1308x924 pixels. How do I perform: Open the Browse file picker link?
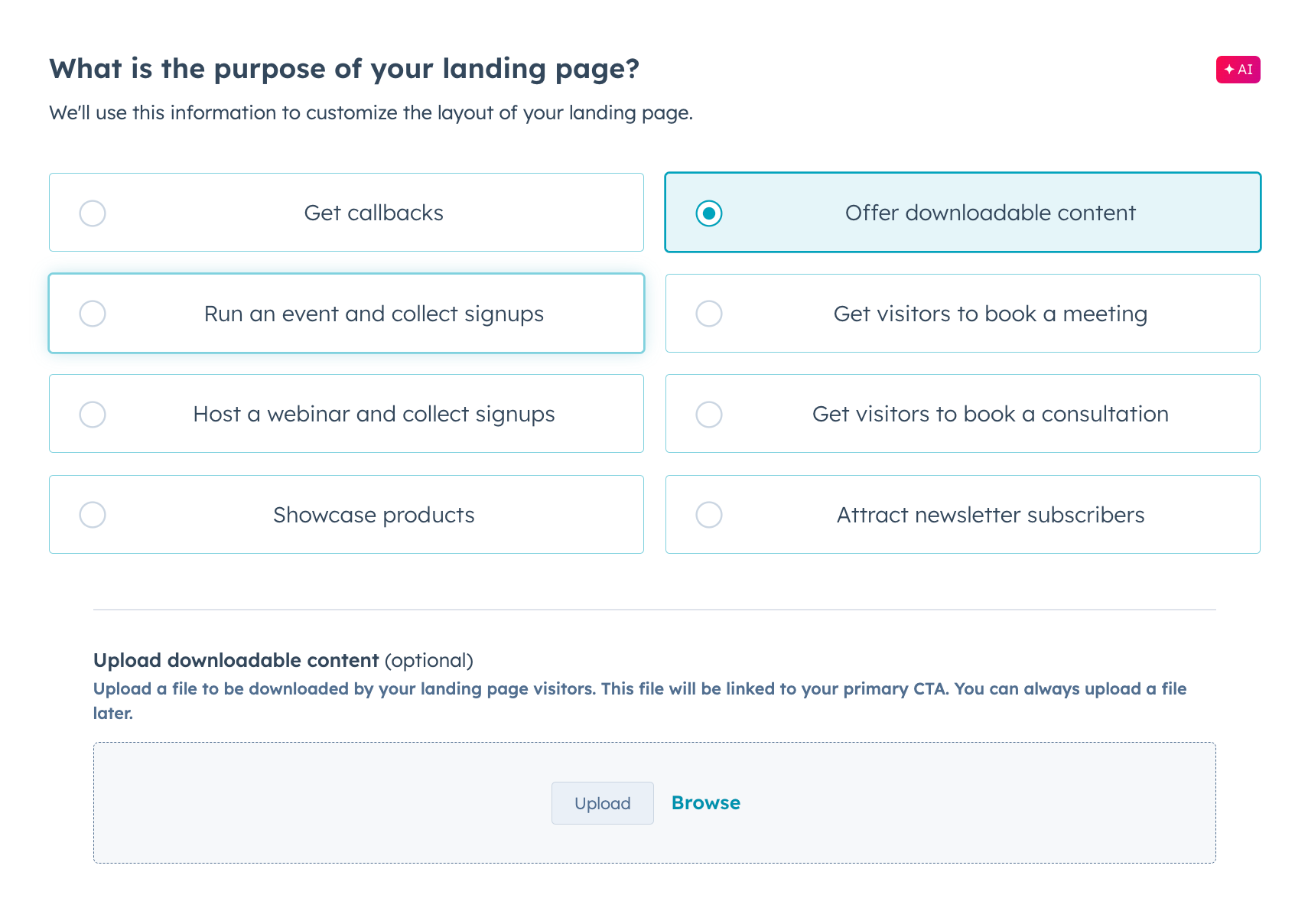point(705,802)
